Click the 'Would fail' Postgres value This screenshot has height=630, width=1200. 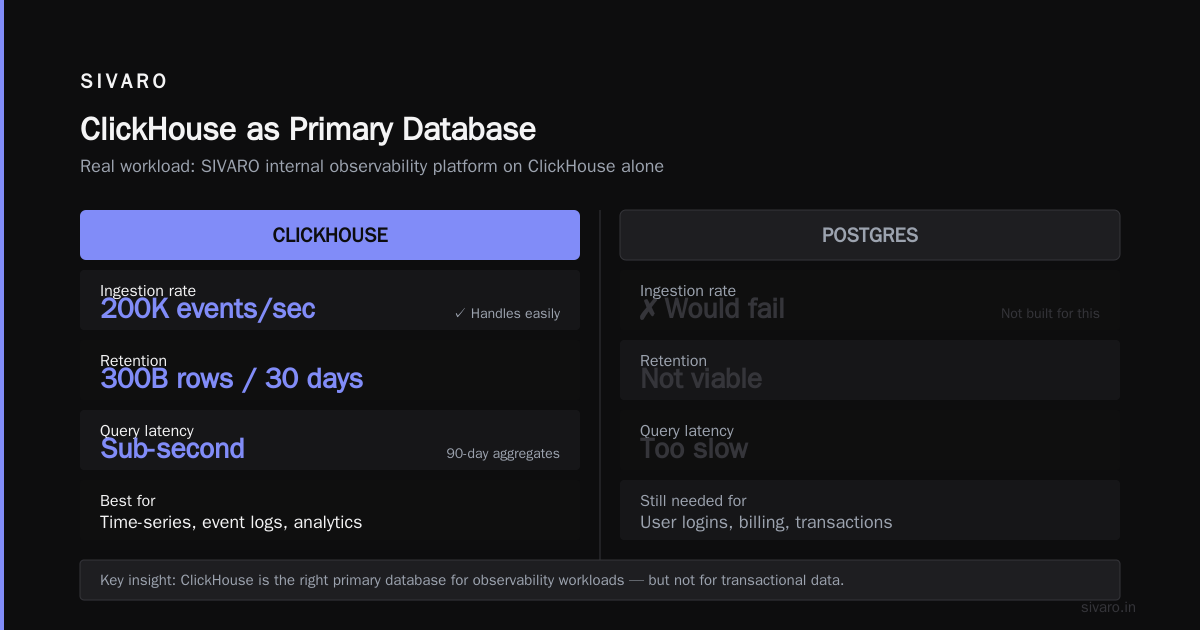(712, 309)
